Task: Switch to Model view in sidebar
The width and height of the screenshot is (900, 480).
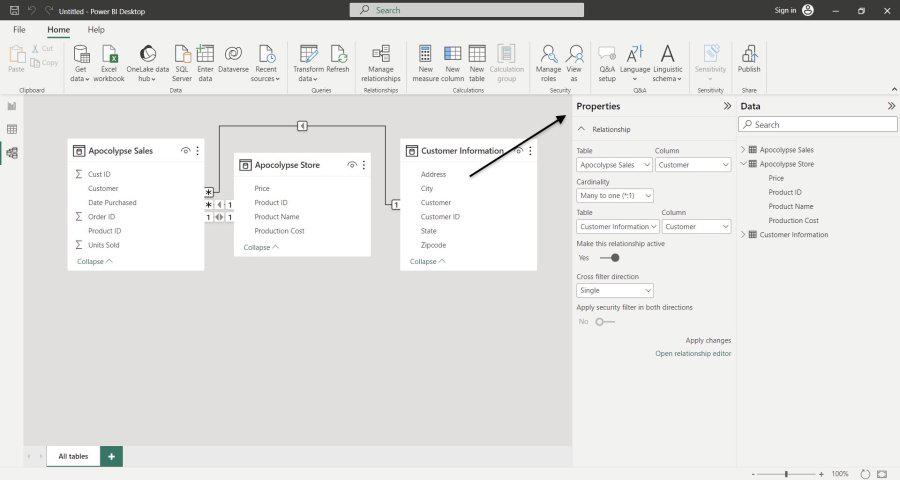Action: (12, 153)
